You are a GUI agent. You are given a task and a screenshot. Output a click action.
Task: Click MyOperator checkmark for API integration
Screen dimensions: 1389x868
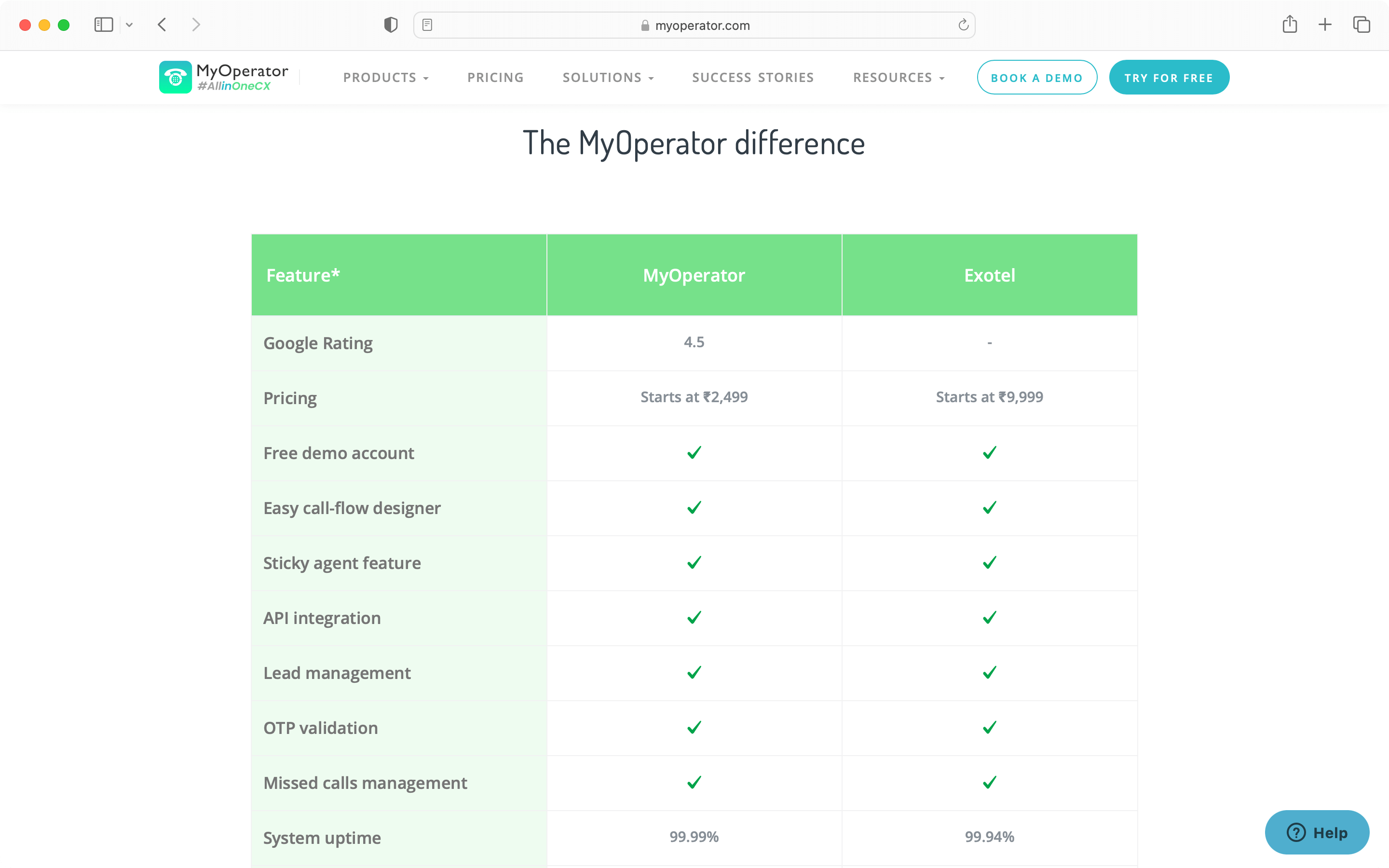pos(694,617)
